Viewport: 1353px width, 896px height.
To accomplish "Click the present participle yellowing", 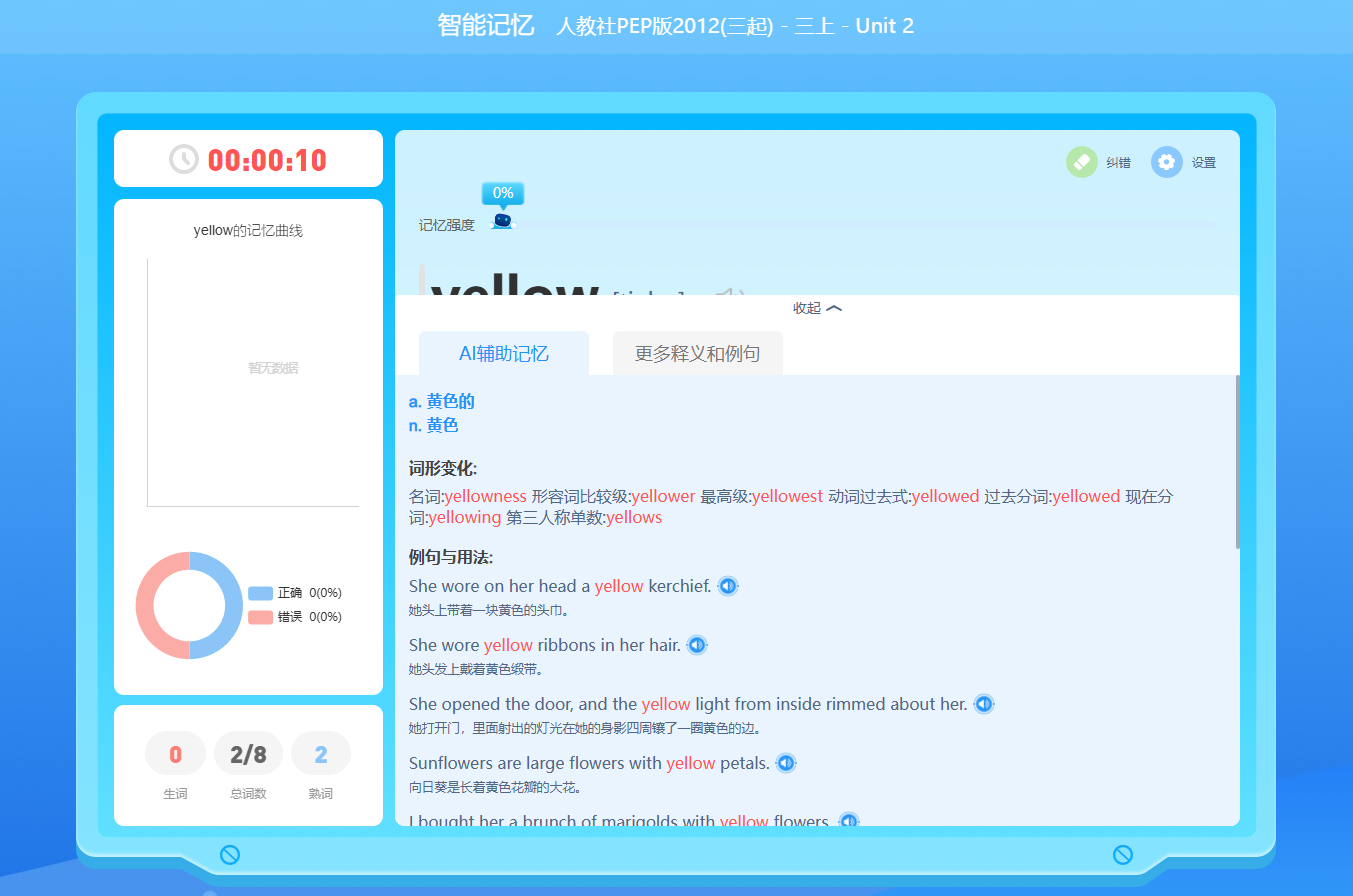I will (465, 517).
